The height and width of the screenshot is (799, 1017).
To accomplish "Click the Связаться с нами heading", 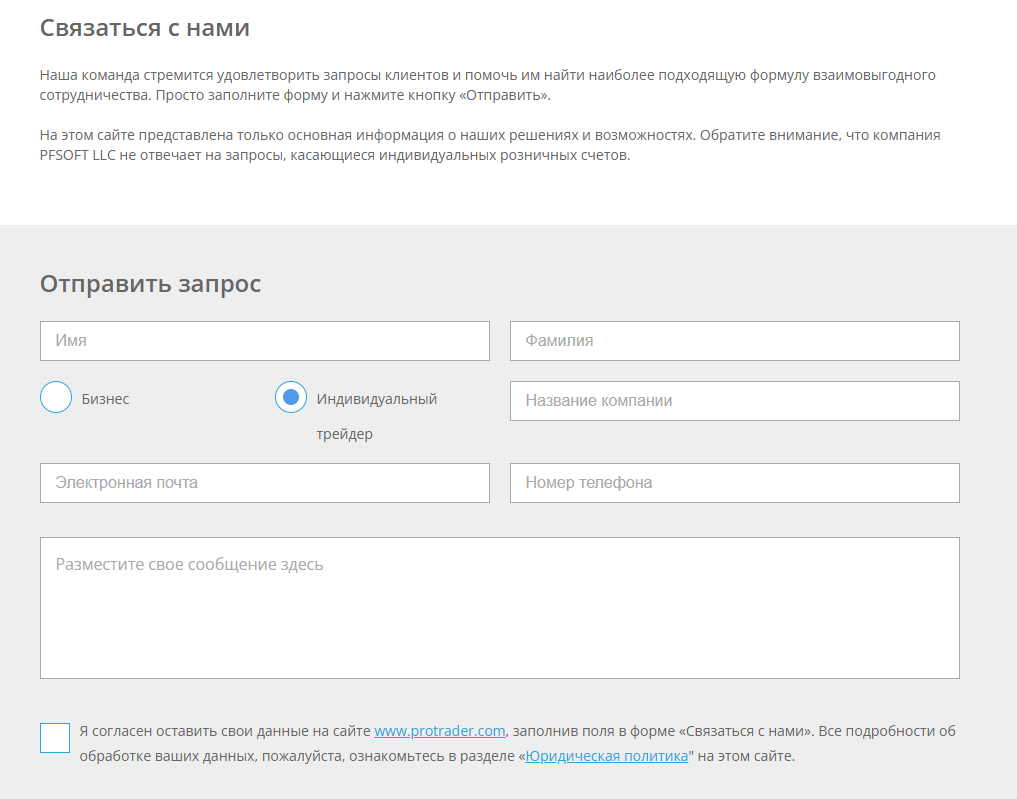I will [x=145, y=28].
